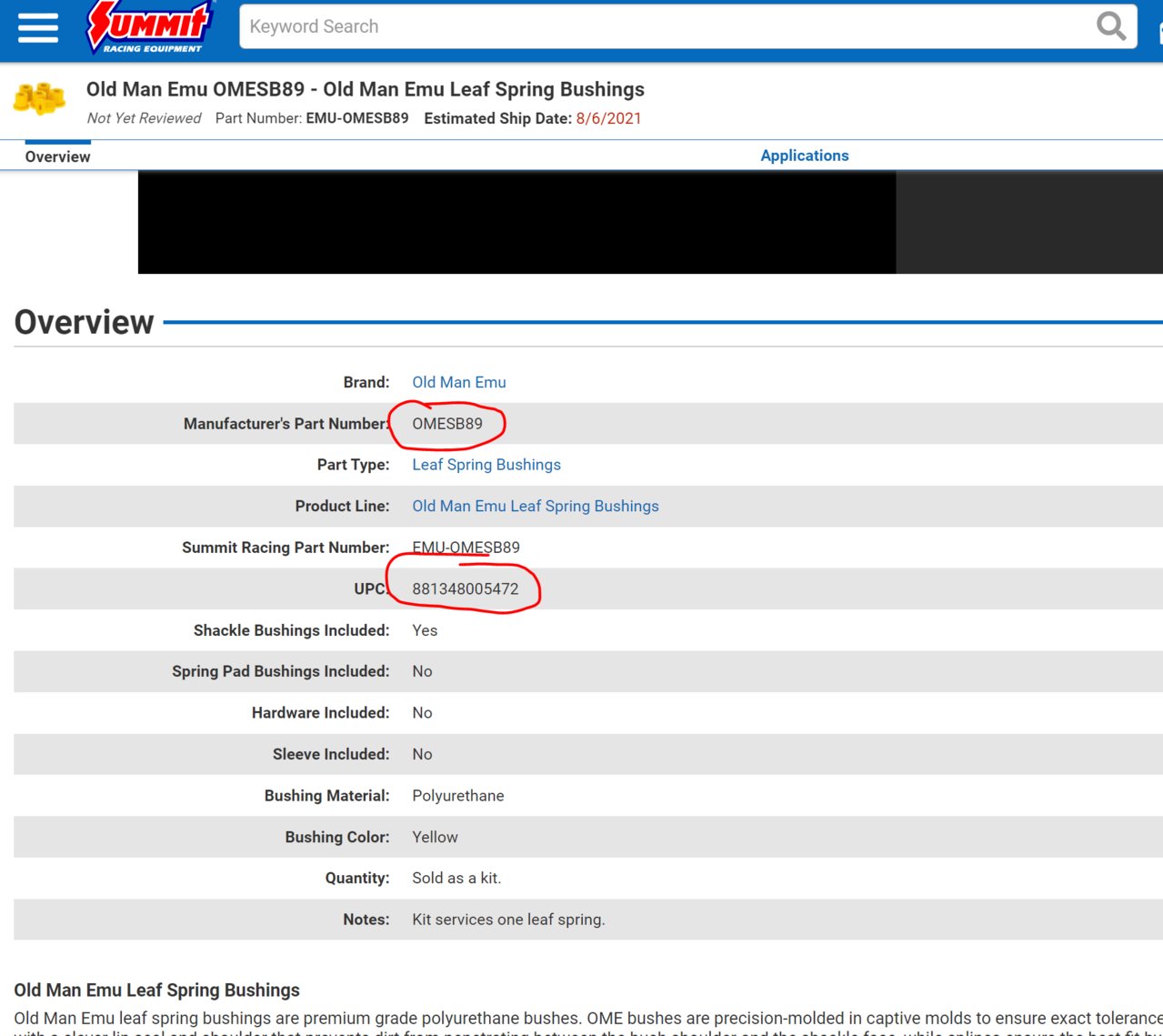Select the Polyurethane bushing material value
Viewport: 1163px width, 1036px height.
coord(458,796)
